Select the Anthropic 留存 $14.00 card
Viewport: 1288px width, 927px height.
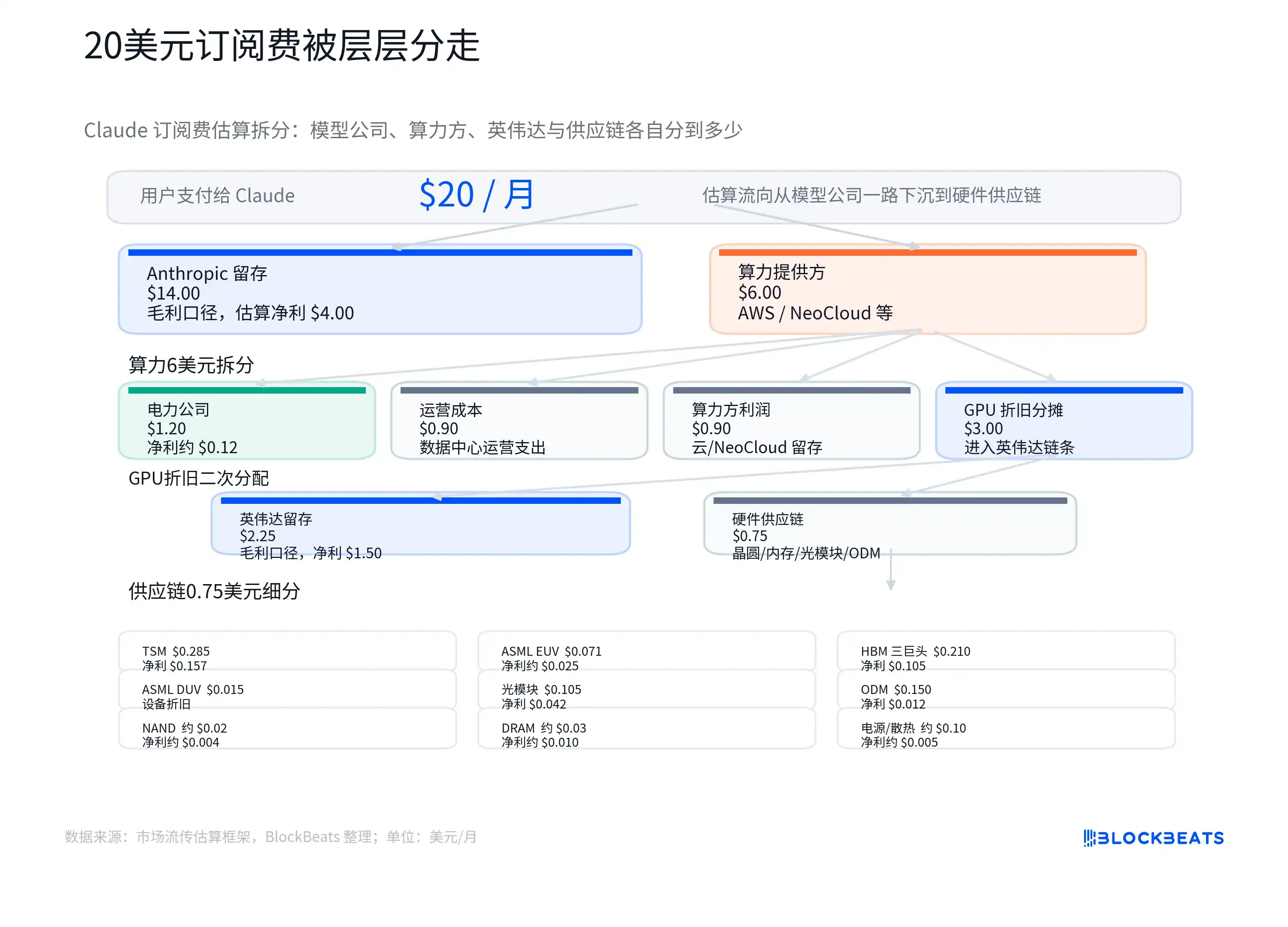tap(380, 290)
